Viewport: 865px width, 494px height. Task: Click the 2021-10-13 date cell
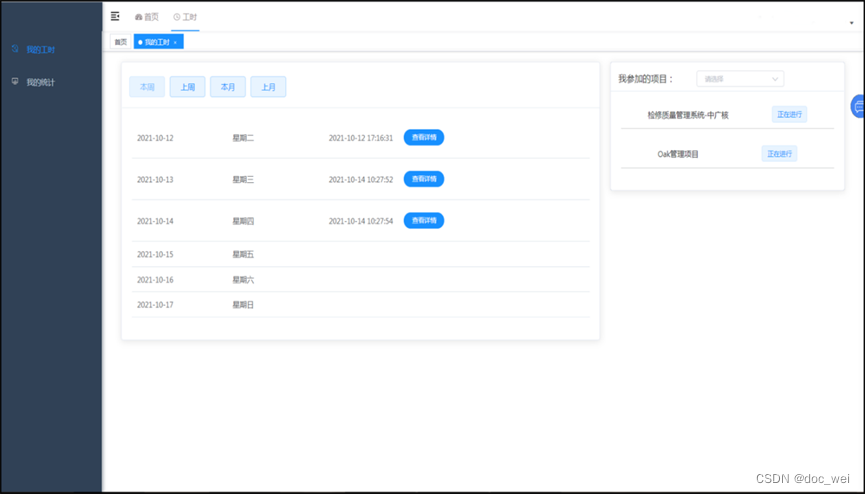click(x=155, y=179)
